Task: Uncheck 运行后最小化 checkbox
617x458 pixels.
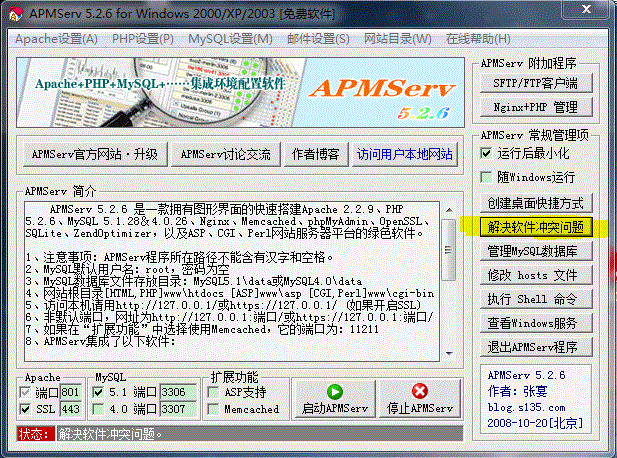Action: coord(486,153)
